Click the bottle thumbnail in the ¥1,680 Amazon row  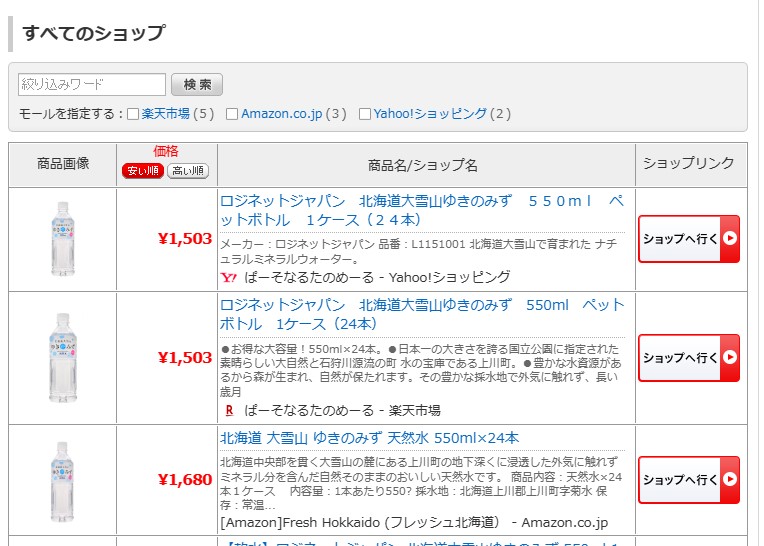pos(63,482)
